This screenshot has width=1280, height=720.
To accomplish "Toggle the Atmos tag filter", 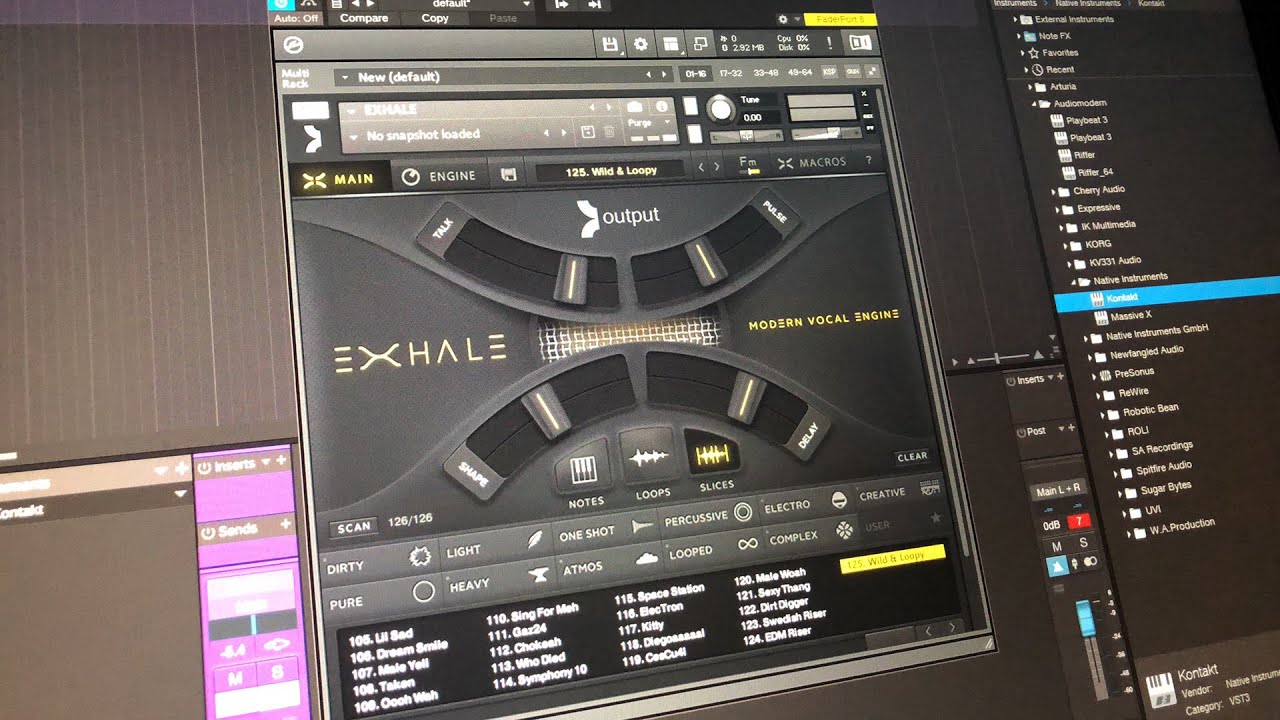I will coord(608,563).
